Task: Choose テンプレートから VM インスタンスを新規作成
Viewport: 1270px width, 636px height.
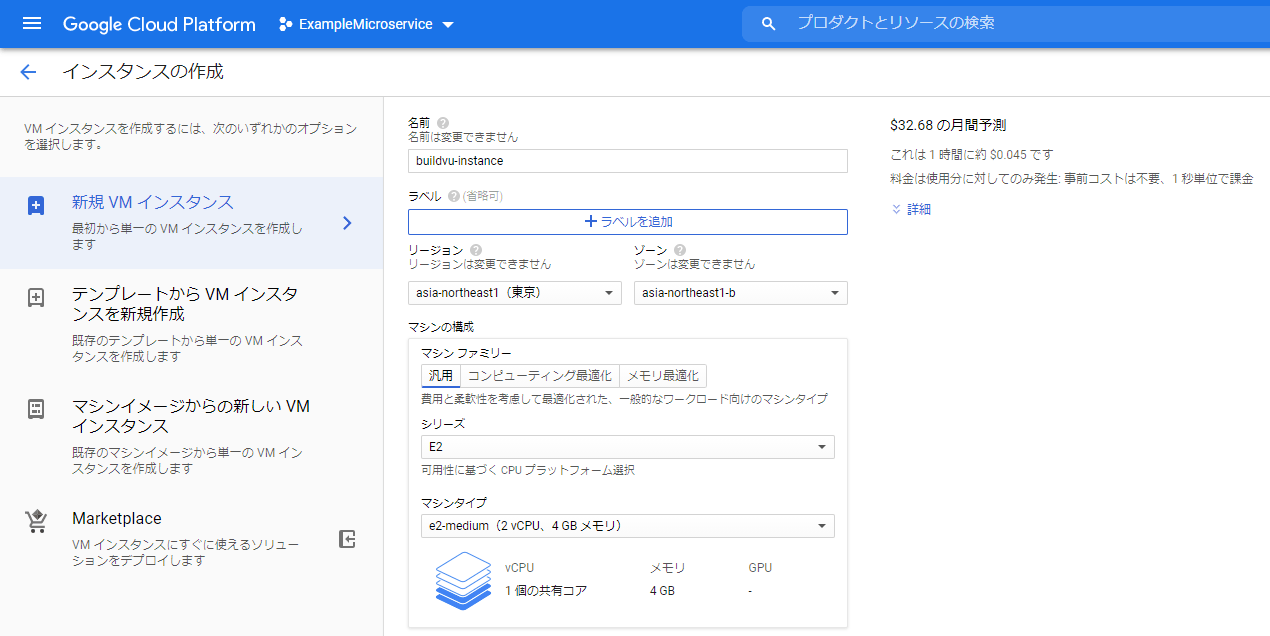Action: (x=191, y=324)
